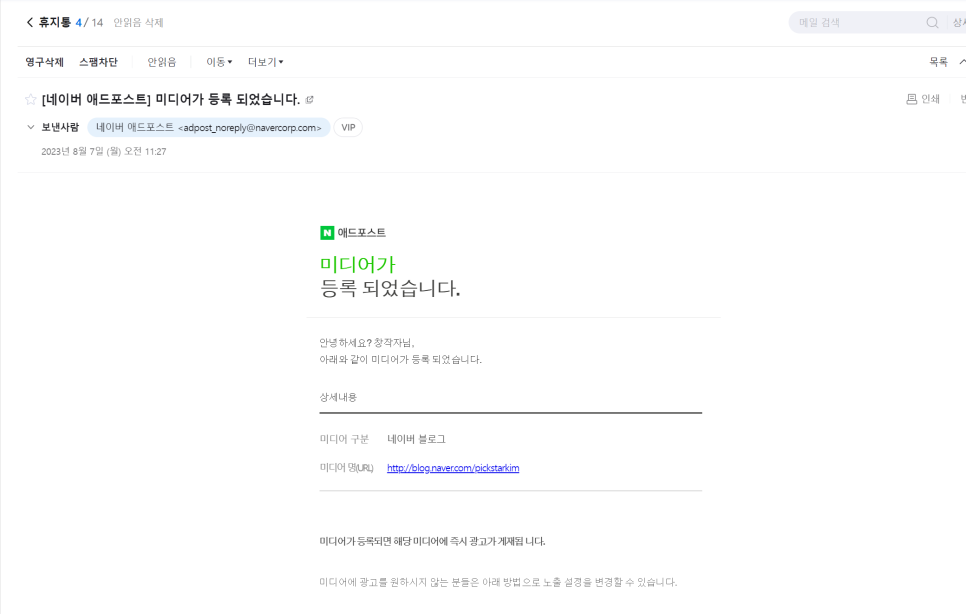Screen dimensions: 966x614
Task: Click the 미디어 구분 label
Action: [344, 439]
